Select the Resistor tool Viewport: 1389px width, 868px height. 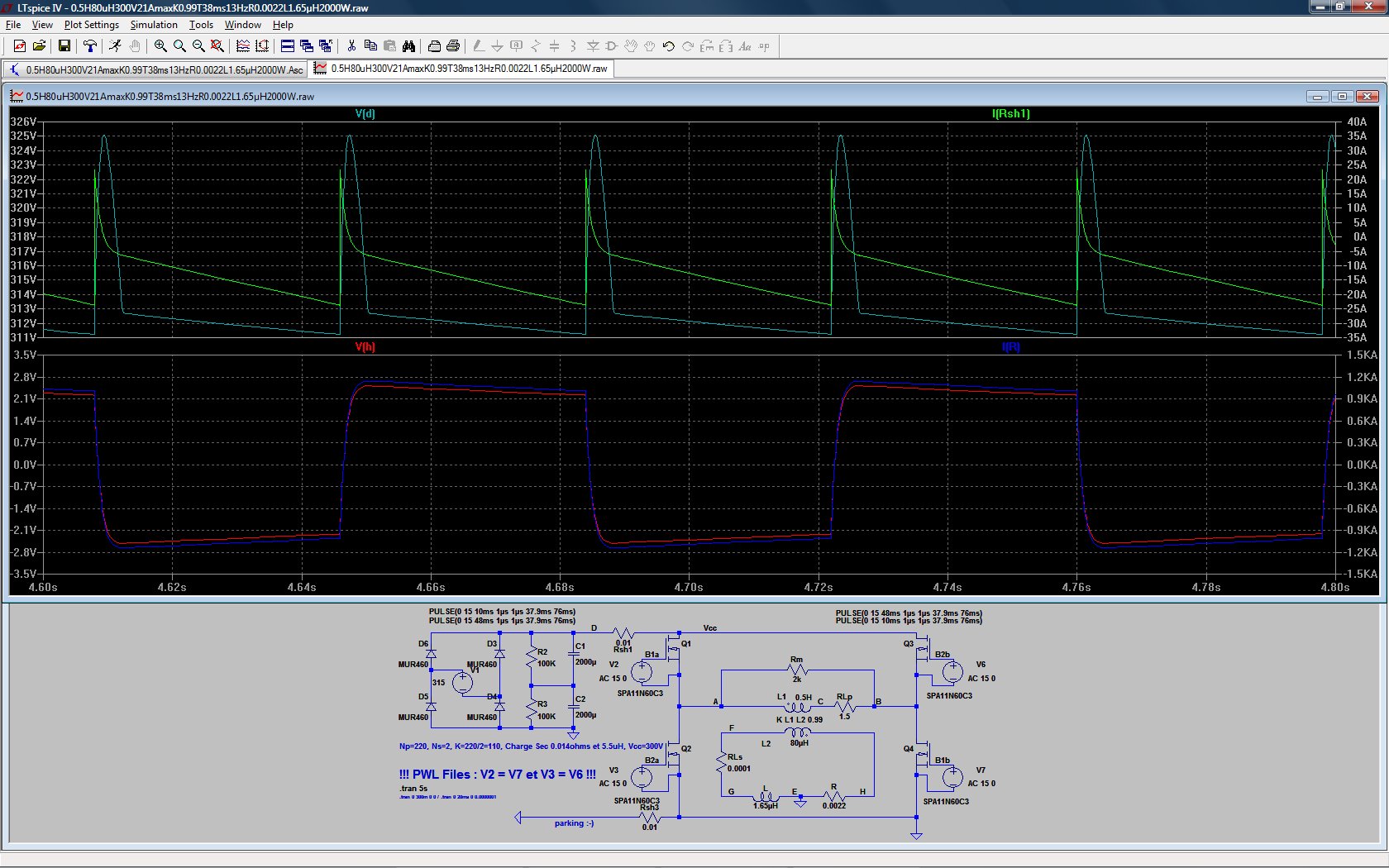click(x=536, y=46)
